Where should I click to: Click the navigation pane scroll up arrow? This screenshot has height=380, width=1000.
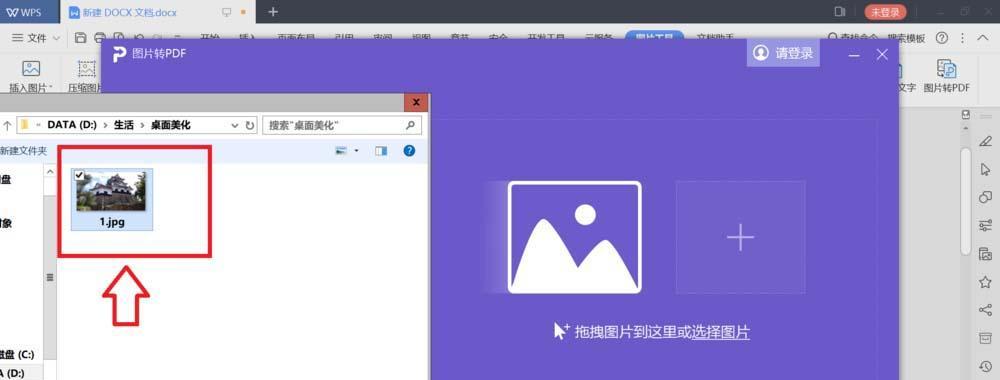50,171
